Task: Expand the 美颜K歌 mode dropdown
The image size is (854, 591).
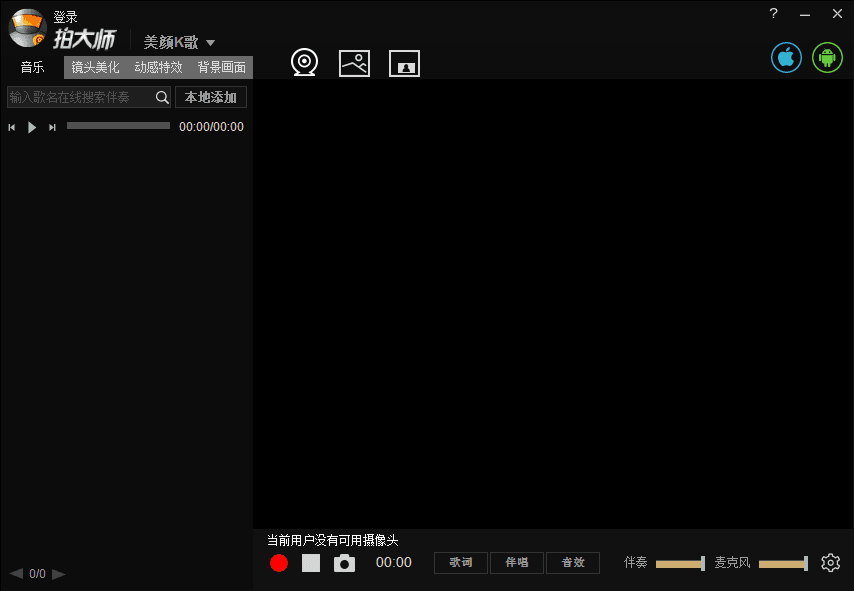Action: 210,43
